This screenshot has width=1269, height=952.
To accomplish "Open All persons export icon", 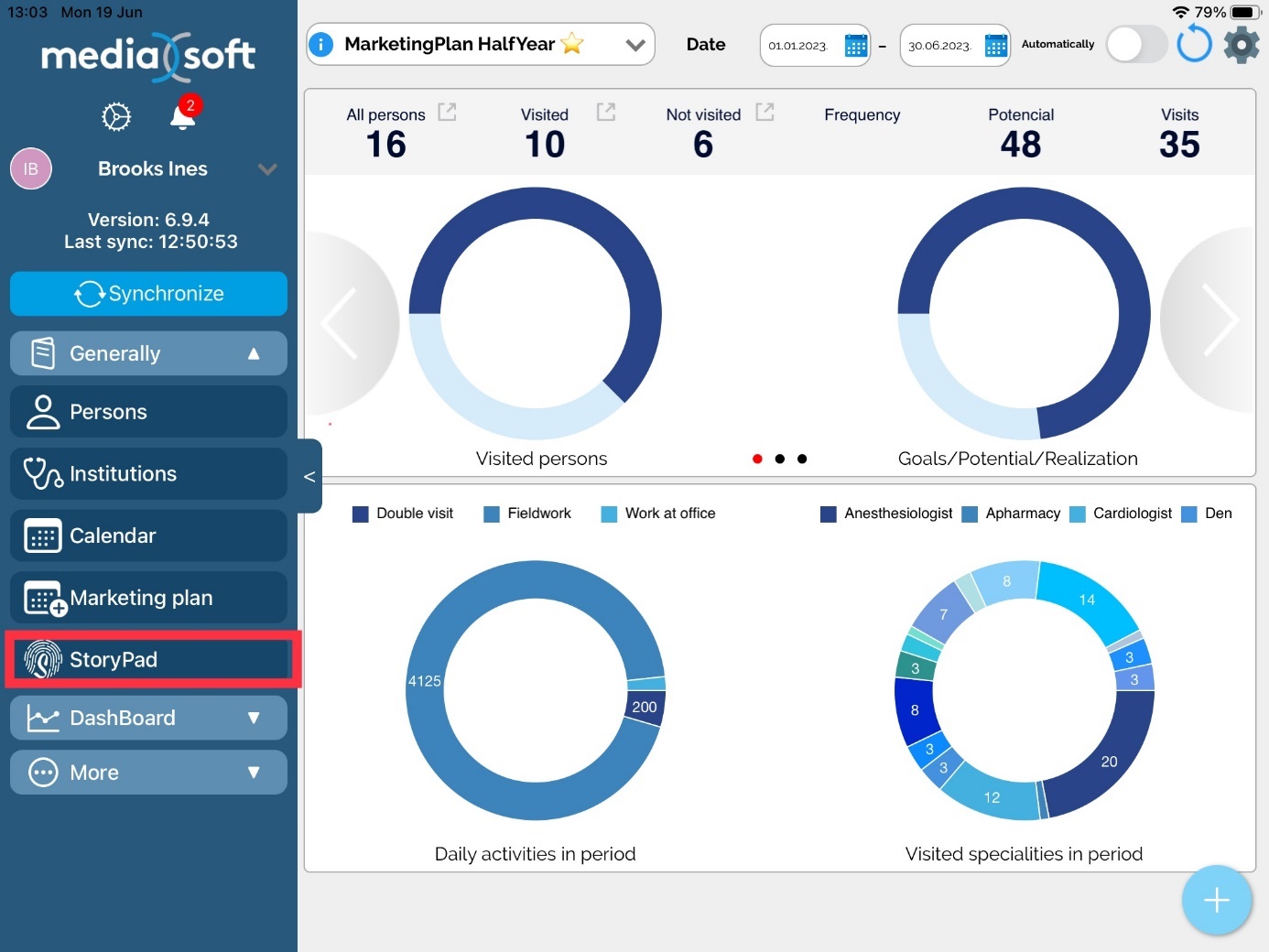I will click(x=447, y=113).
